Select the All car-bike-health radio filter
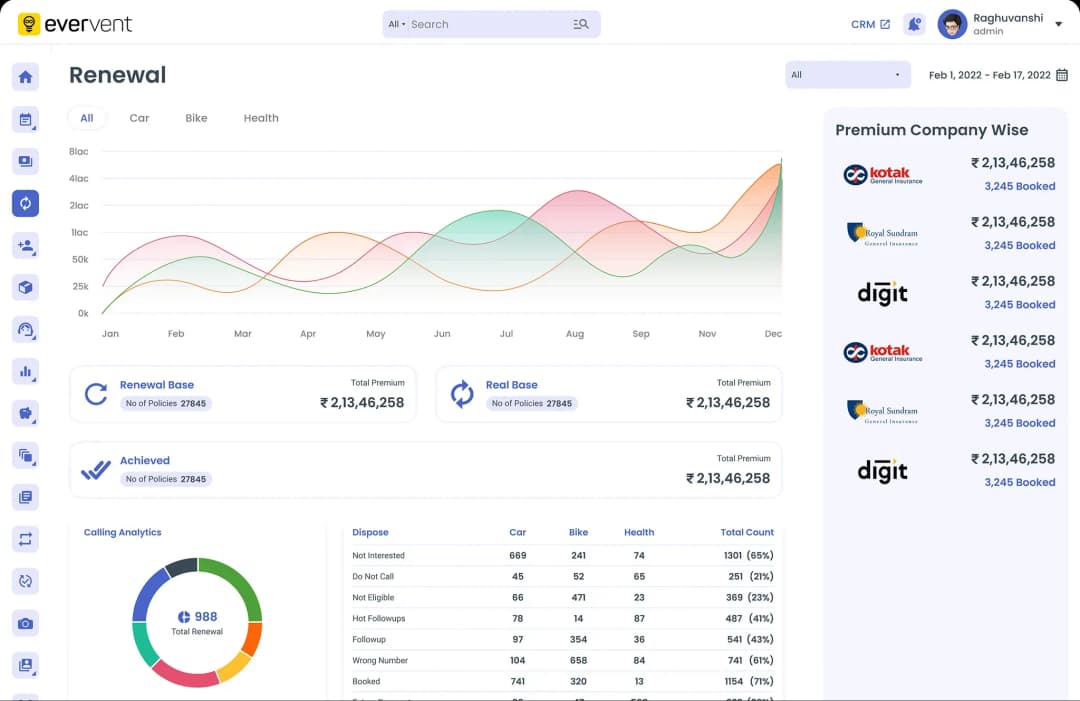Screen dimensions: 1080x701 tap(87, 117)
